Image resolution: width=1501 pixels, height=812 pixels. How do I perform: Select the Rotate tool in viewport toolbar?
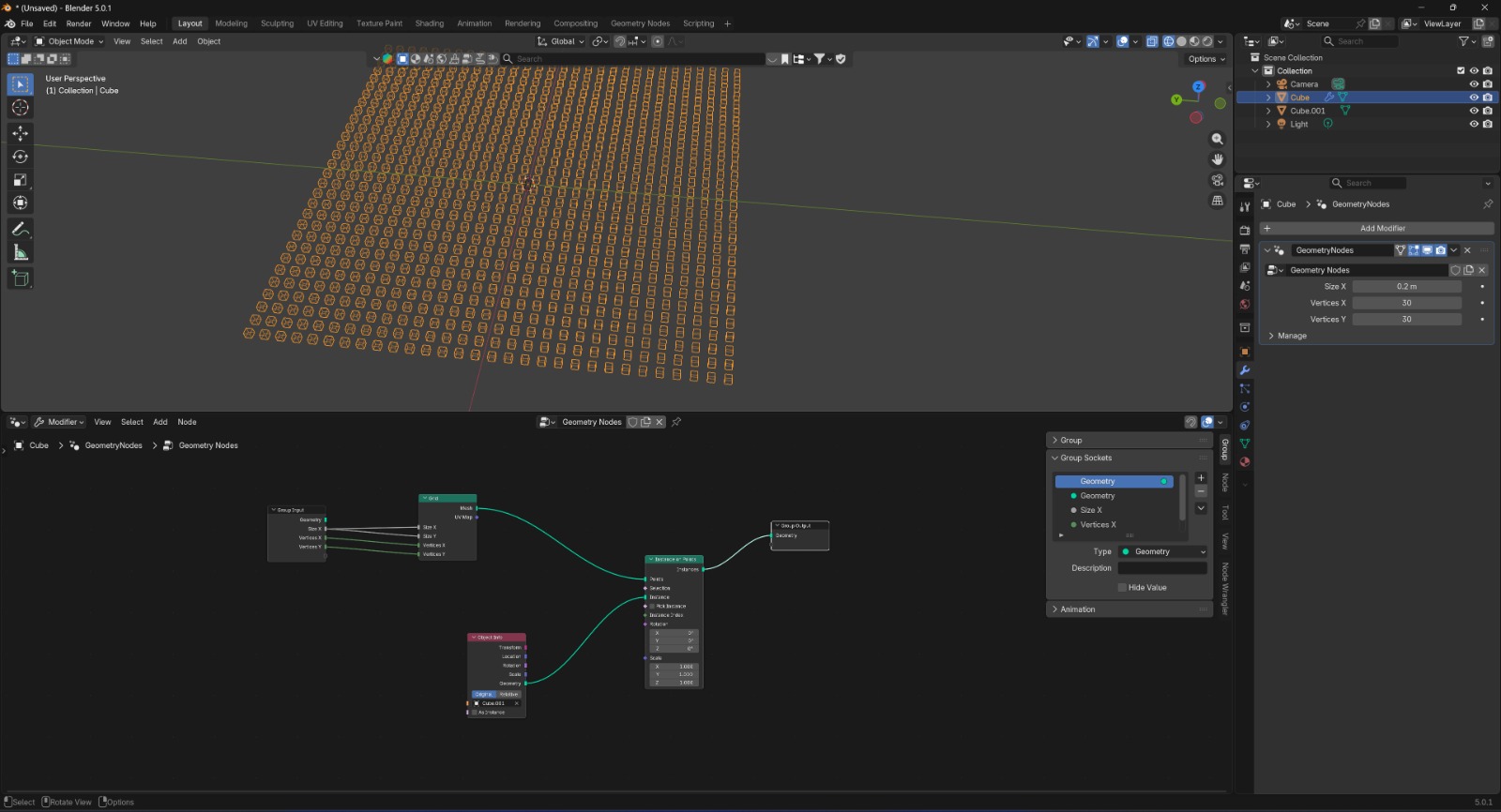coord(20,157)
